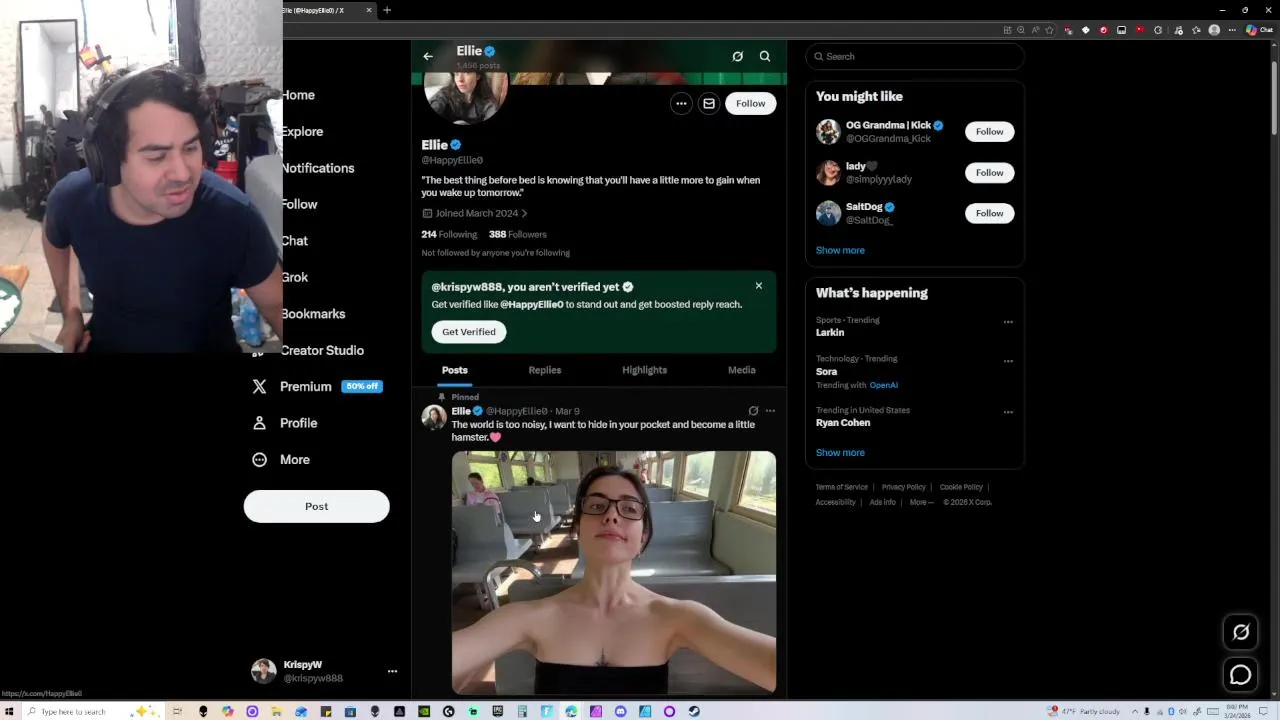Open the floating Grok button at bottom right
The image size is (1280, 720).
click(1241, 632)
